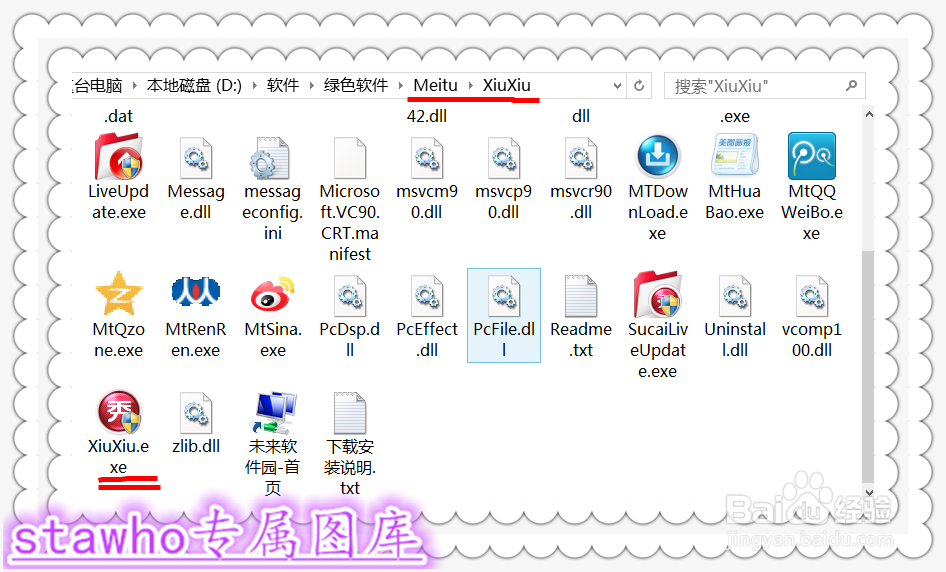Click the scrollbar up arrow

coord(869,114)
